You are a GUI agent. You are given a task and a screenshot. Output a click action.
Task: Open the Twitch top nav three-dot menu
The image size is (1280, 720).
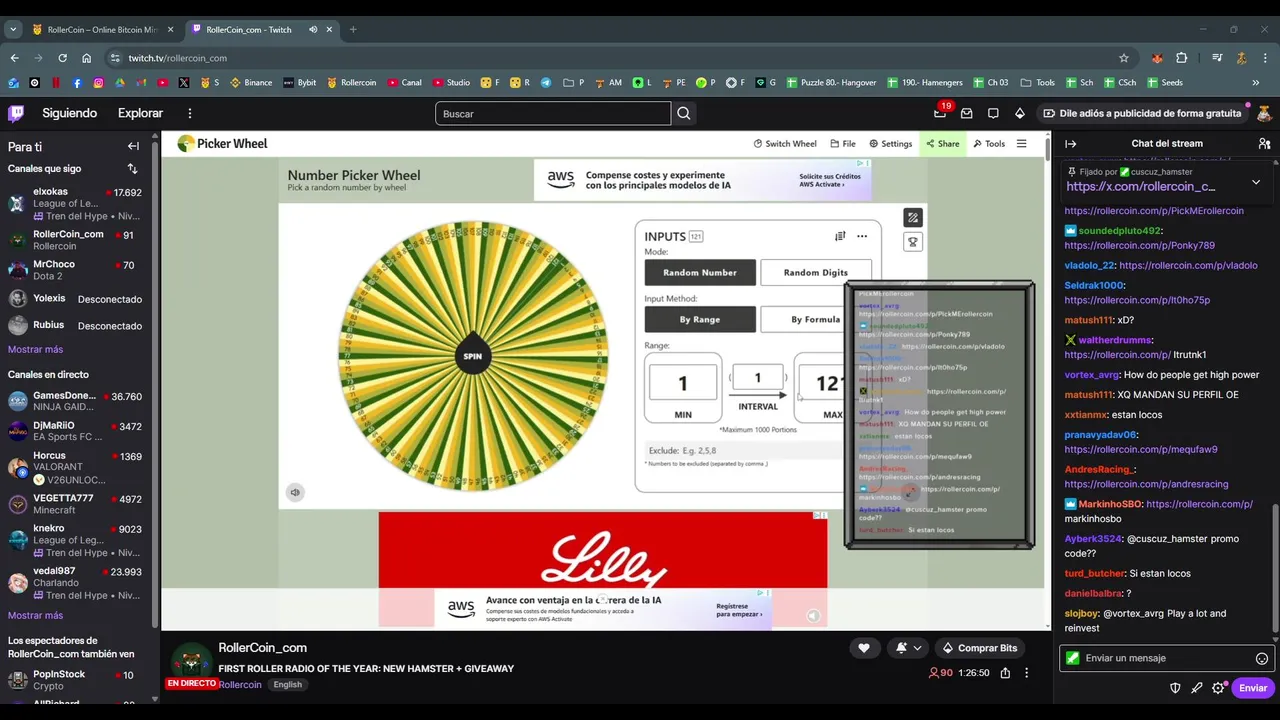coord(190,113)
